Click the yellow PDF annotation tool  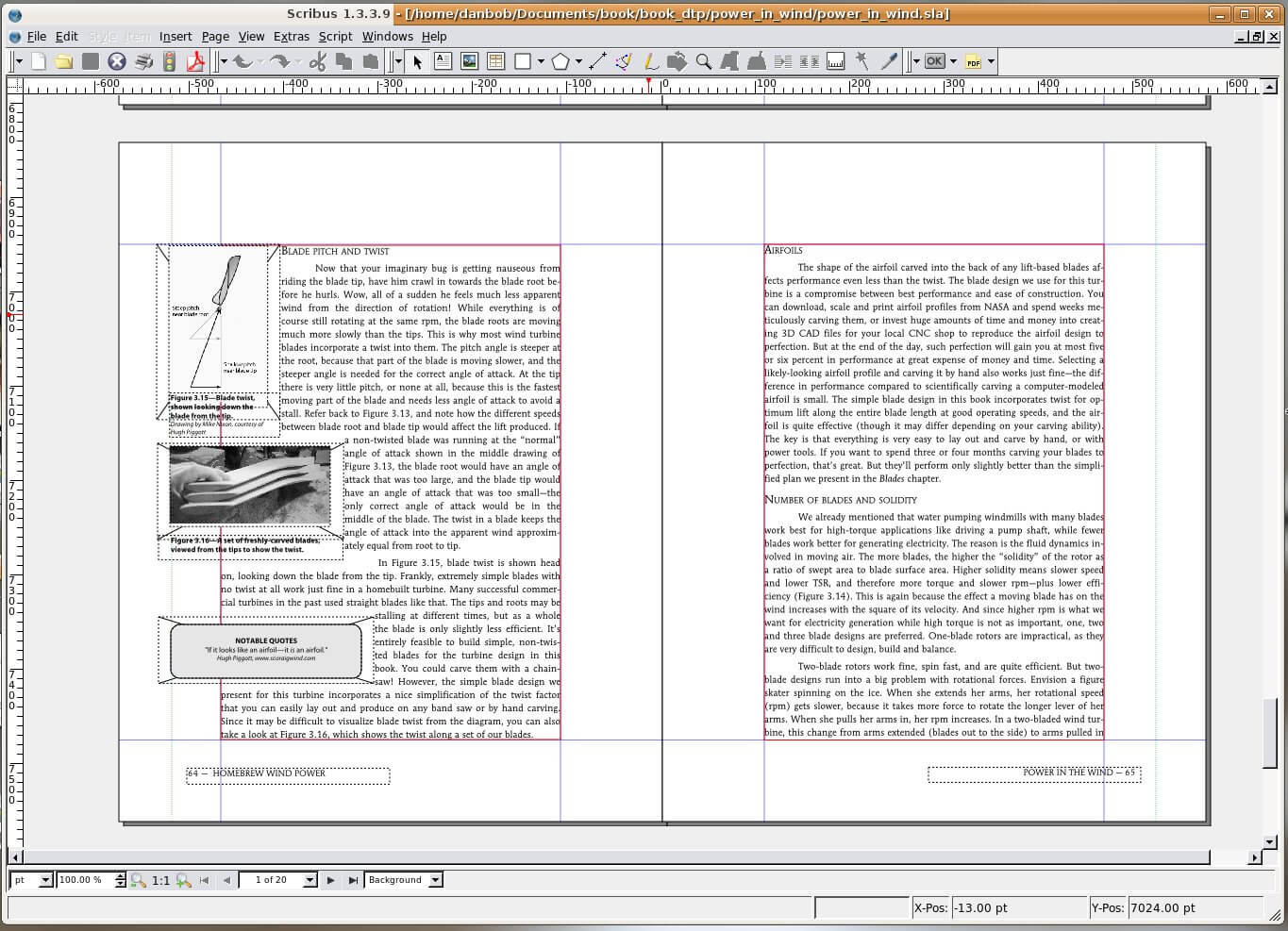click(x=974, y=61)
